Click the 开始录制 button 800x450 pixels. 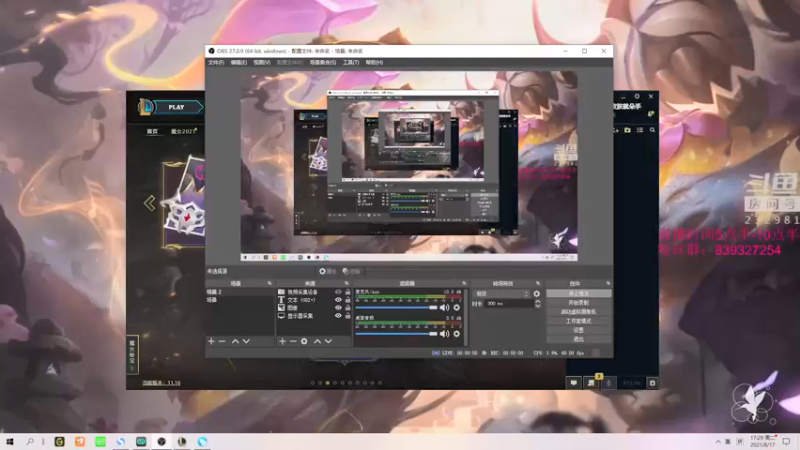[x=579, y=303]
